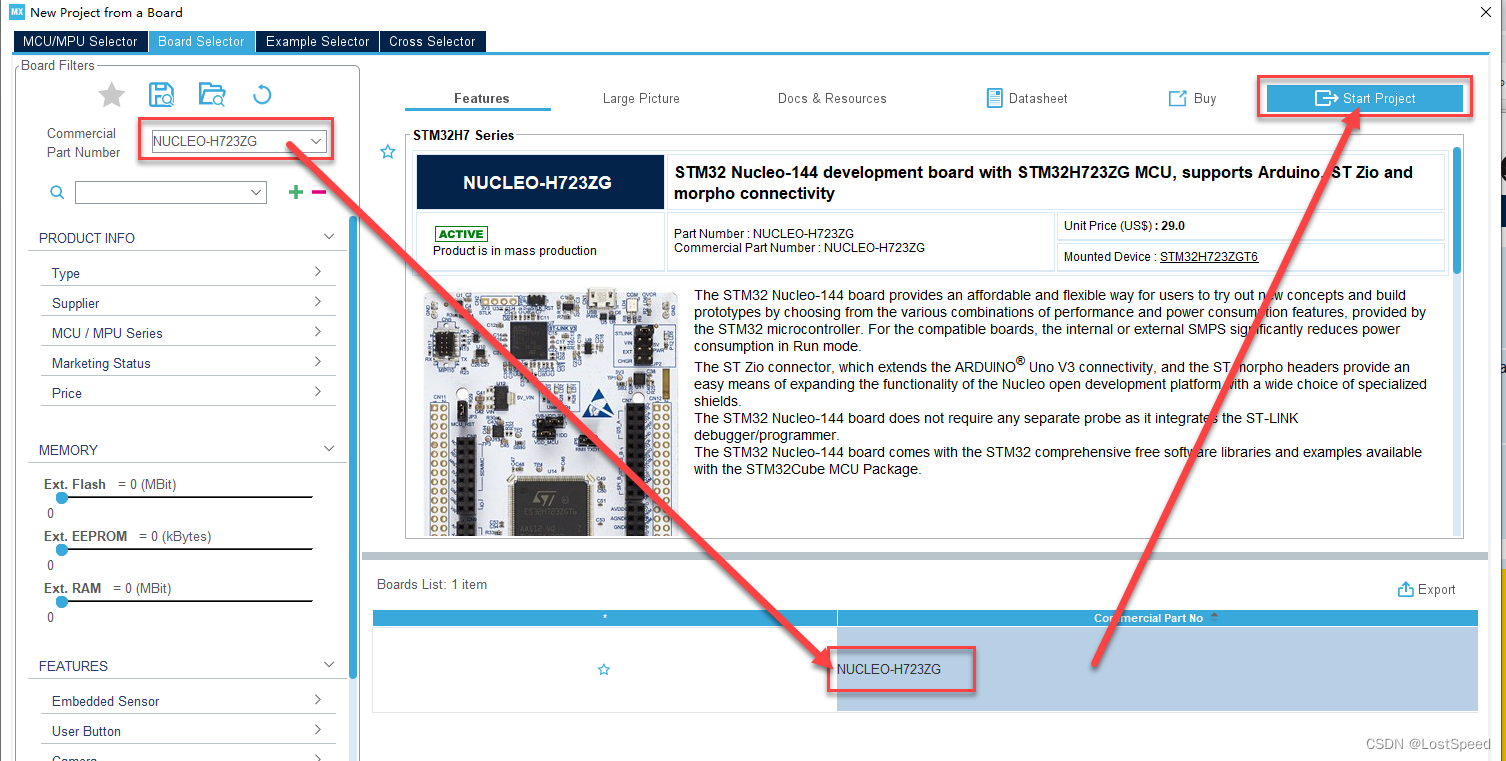This screenshot has height=761, width=1506.
Task: Open the search field dropdown
Action: point(256,192)
